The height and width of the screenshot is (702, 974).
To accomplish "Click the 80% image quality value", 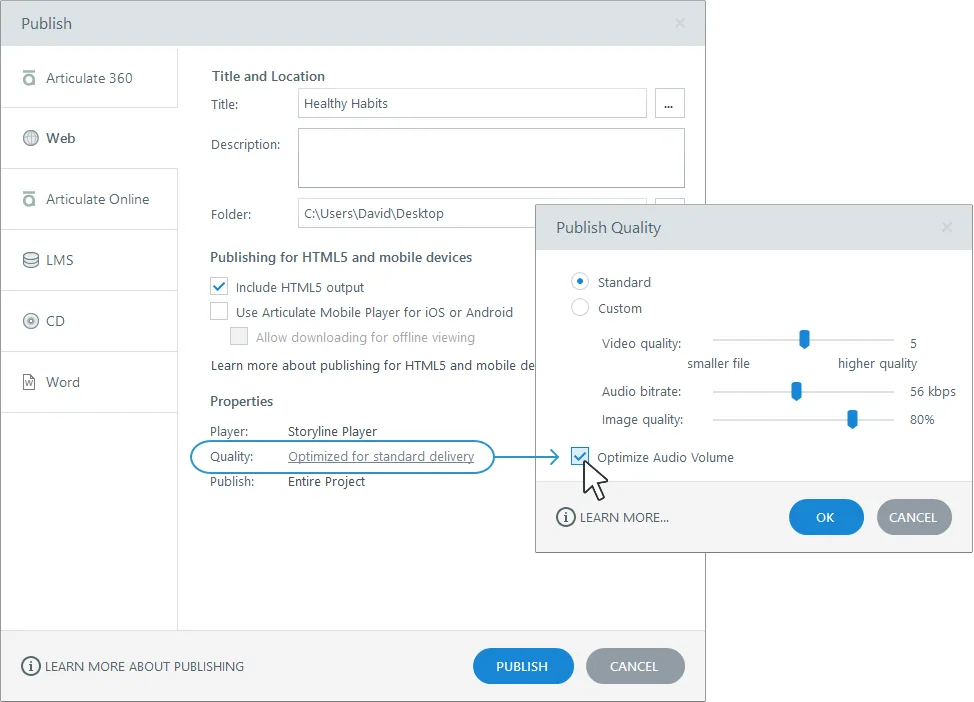I will pyautogui.click(x=922, y=419).
